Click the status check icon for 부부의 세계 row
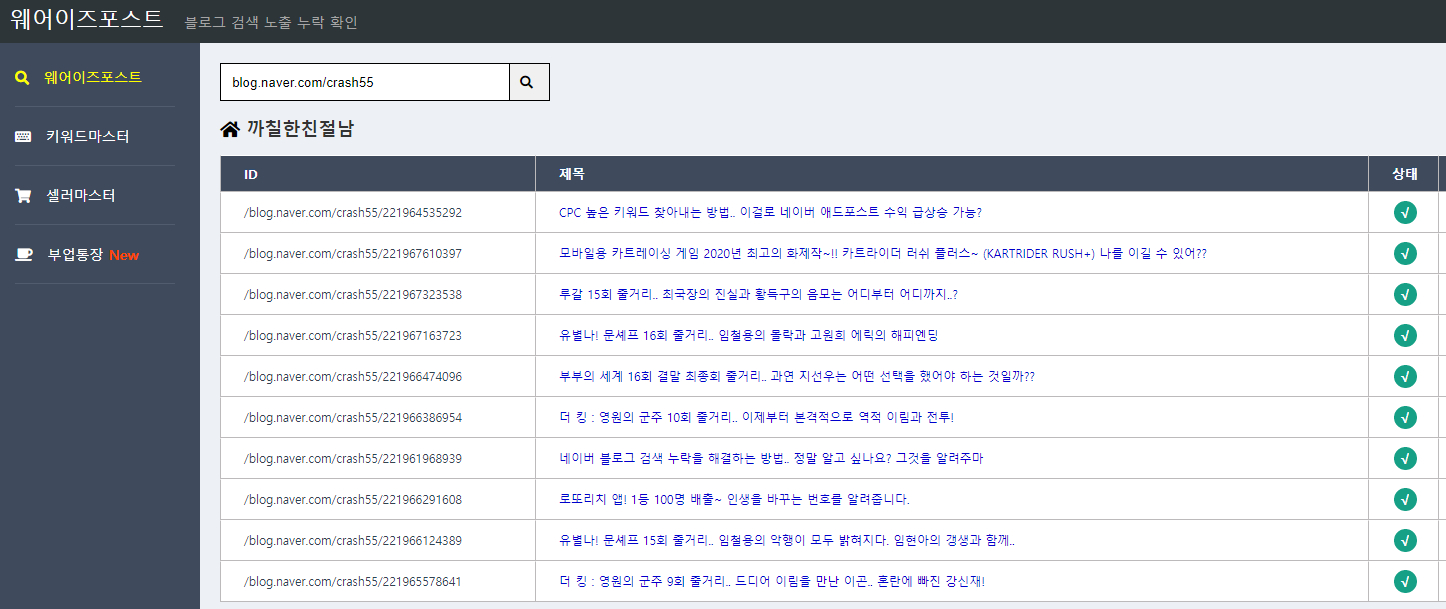Viewport: 1446px width, 609px height. pyautogui.click(x=1405, y=376)
